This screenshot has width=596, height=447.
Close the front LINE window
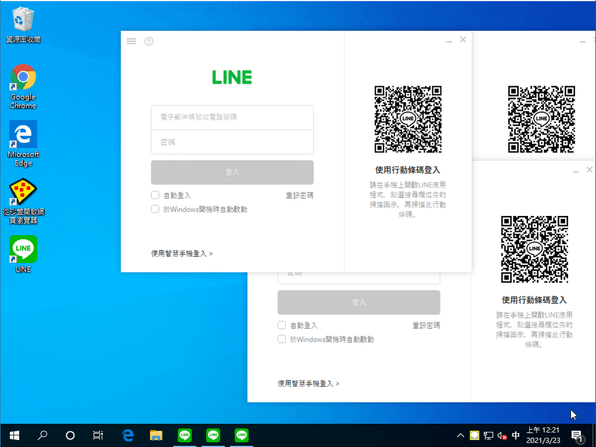pyautogui.click(x=463, y=40)
